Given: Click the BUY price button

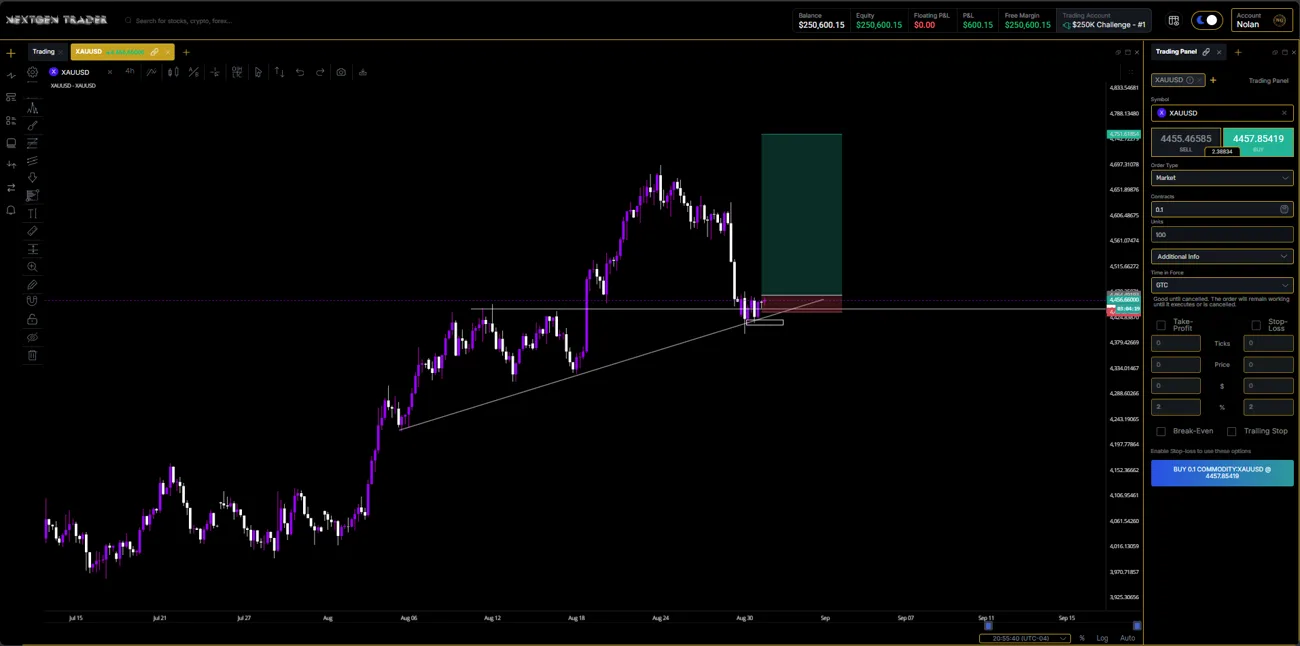Looking at the screenshot, I should coord(1258,142).
